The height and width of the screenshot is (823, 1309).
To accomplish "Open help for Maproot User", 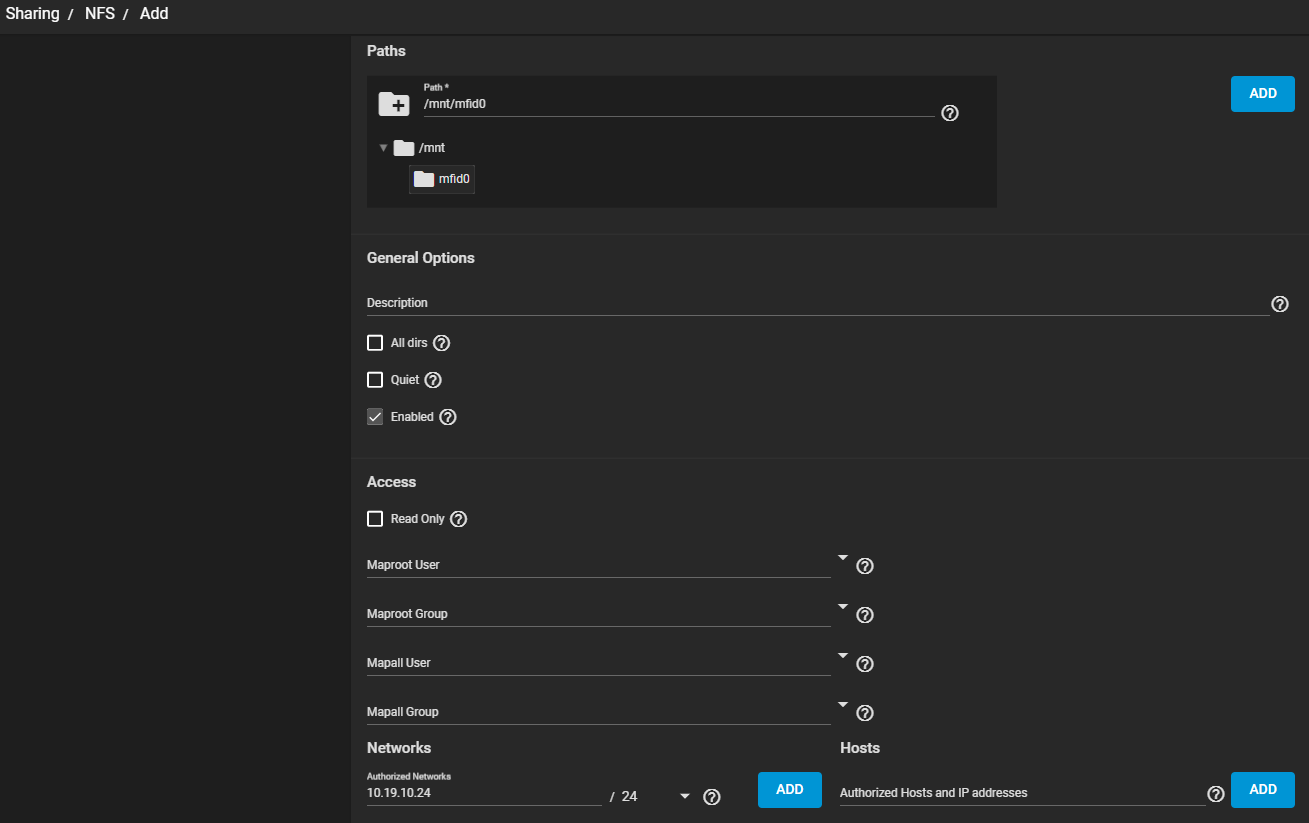I will point(866,566).
